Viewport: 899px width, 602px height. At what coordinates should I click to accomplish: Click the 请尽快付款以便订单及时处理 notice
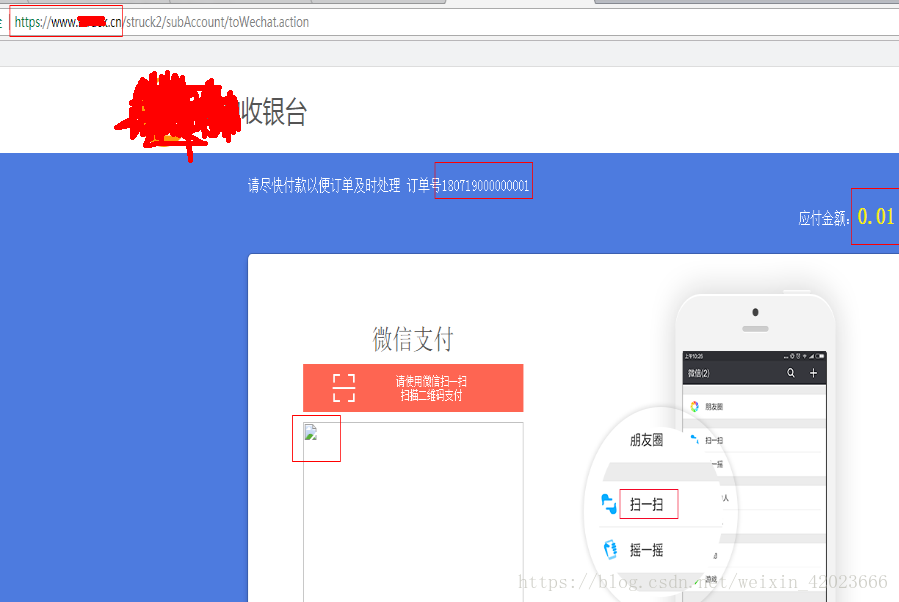[x=324, y=186]
